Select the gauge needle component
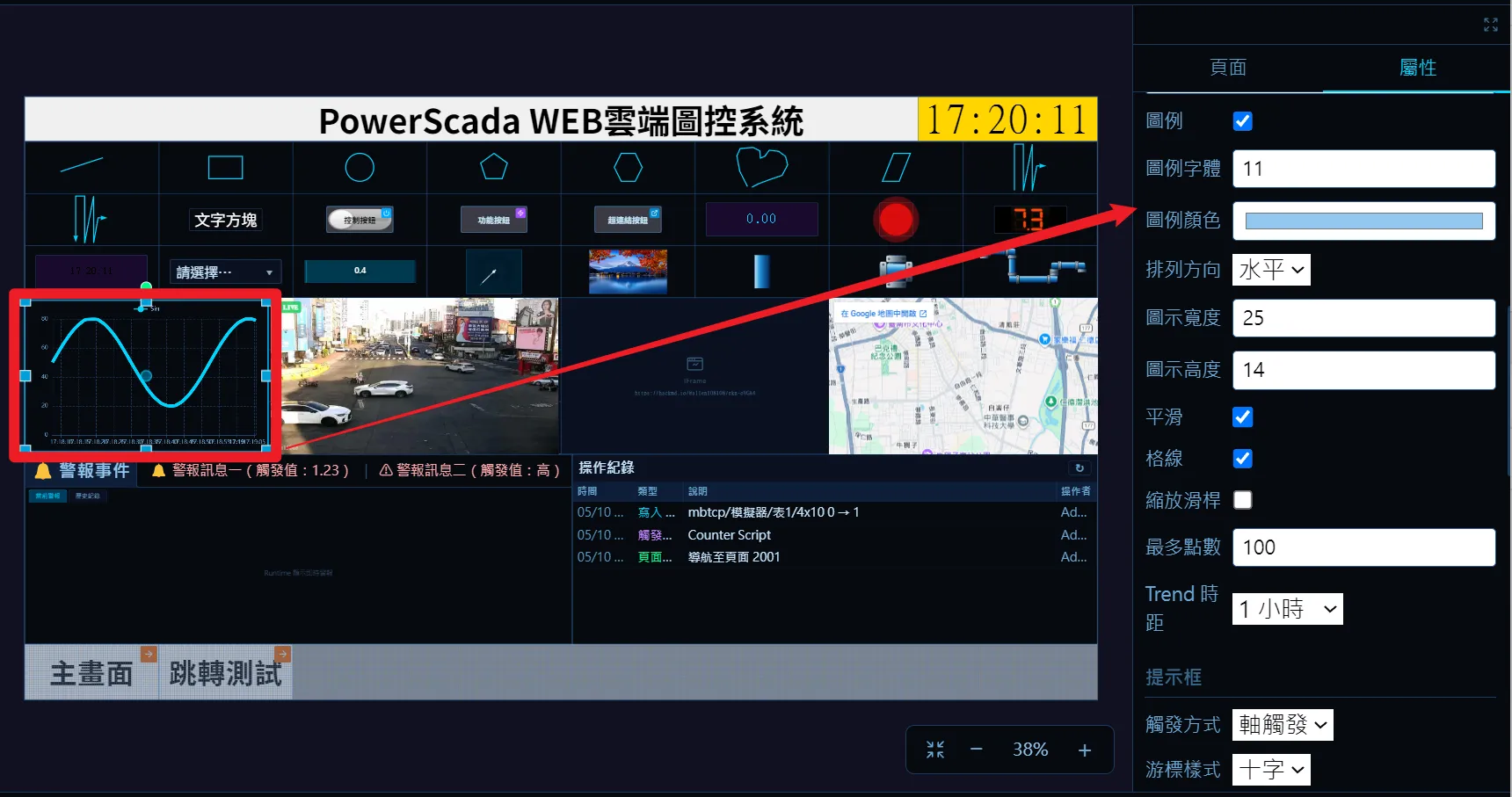Screen dimensions: 1512x797 (x=494, y=272)
